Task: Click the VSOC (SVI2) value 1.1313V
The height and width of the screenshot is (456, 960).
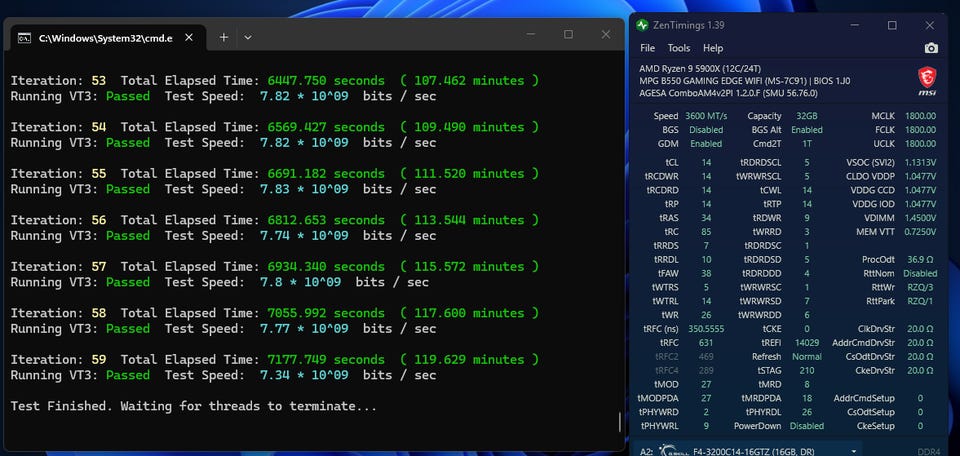Action: pyautogui.click(x=921, y=162)
